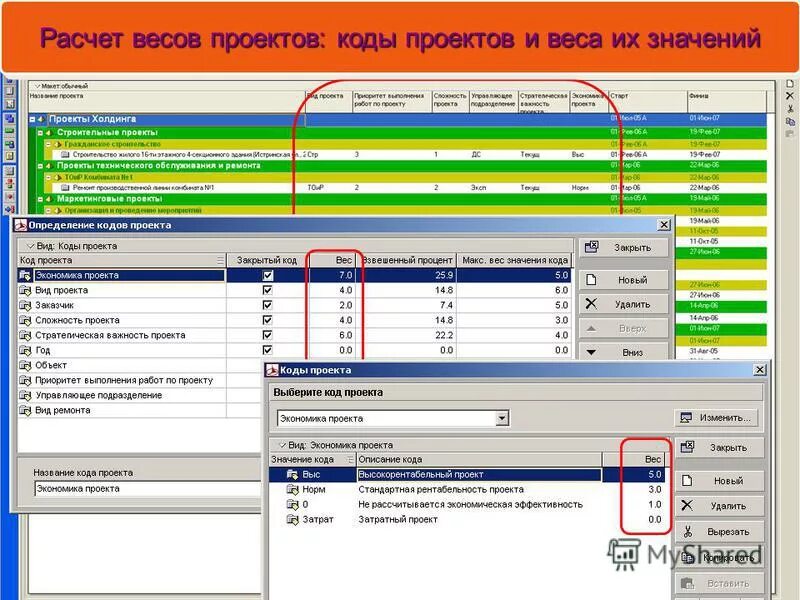Click the Вниз down-arrow icon
Image resolution: width=800 pixels, height=600 pixels.
coord(591,351)
